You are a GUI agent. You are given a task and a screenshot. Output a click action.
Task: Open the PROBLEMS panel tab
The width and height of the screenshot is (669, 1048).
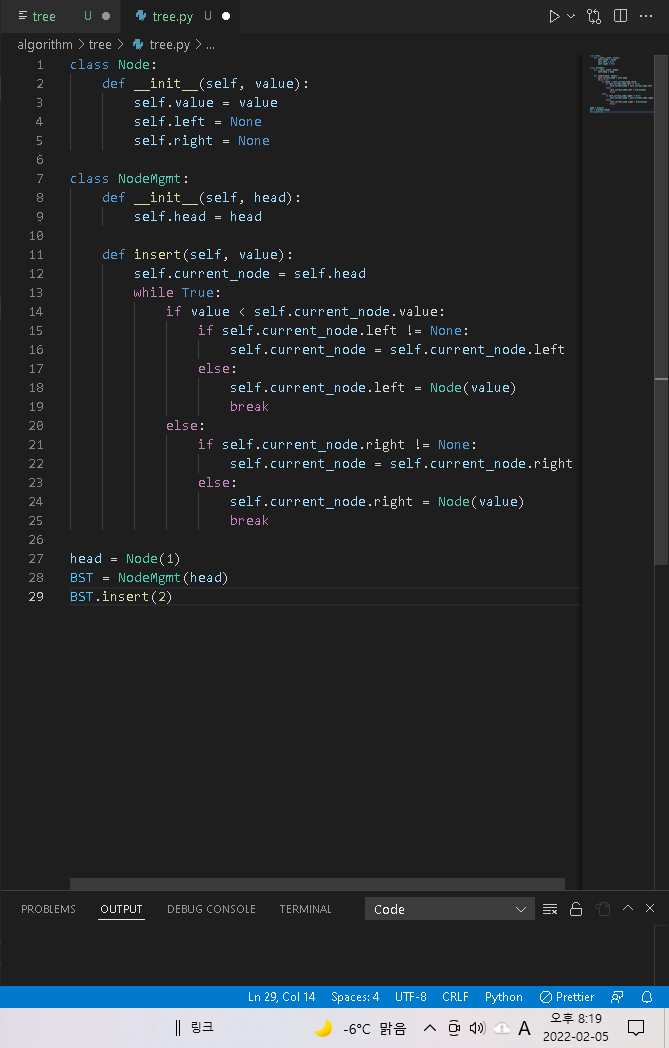pyautogui.click(x=48, y=909)
